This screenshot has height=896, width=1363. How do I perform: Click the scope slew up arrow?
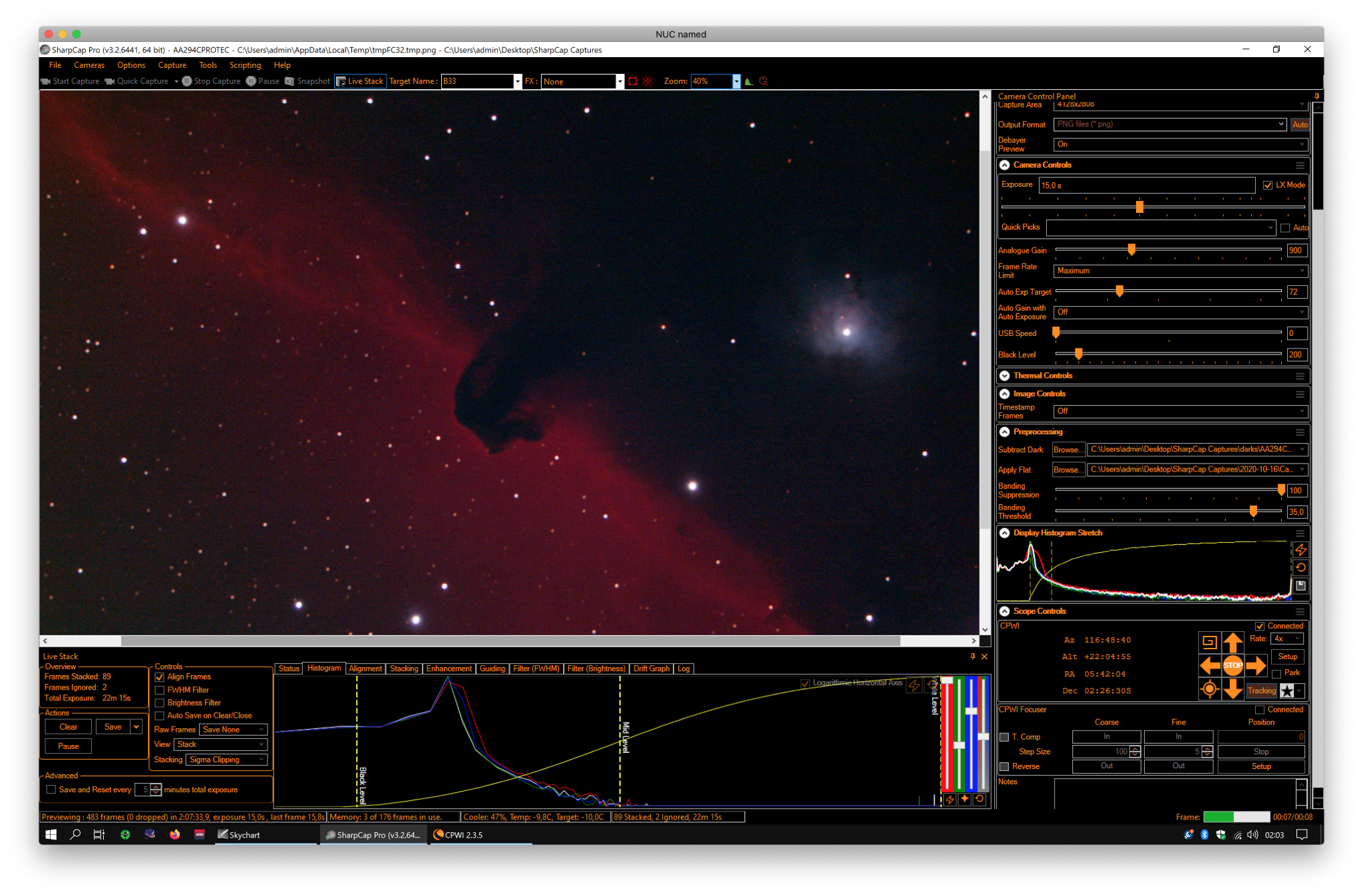[1233, 642]
